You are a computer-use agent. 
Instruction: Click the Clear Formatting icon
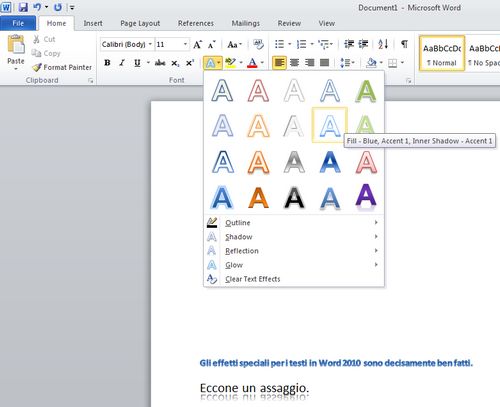[x=258, y=44]
